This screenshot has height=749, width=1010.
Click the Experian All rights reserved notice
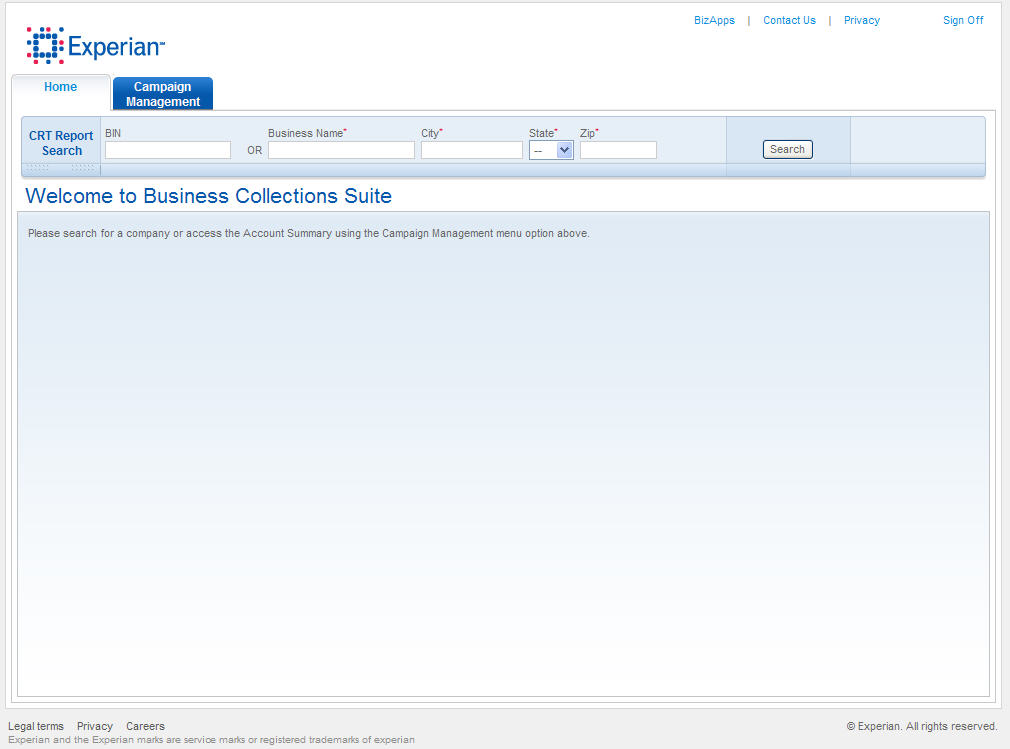click(x=922, y=726)
